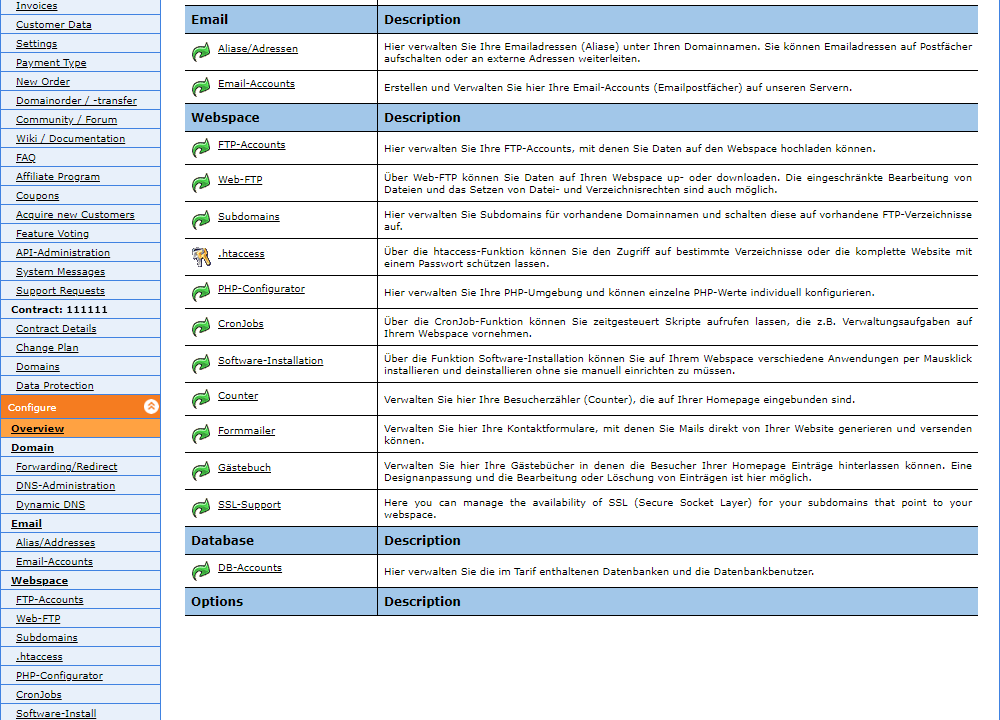1000x720 pixels.
Task: Open Contract Details in the sidebar
Action: (x=56, y=329)
